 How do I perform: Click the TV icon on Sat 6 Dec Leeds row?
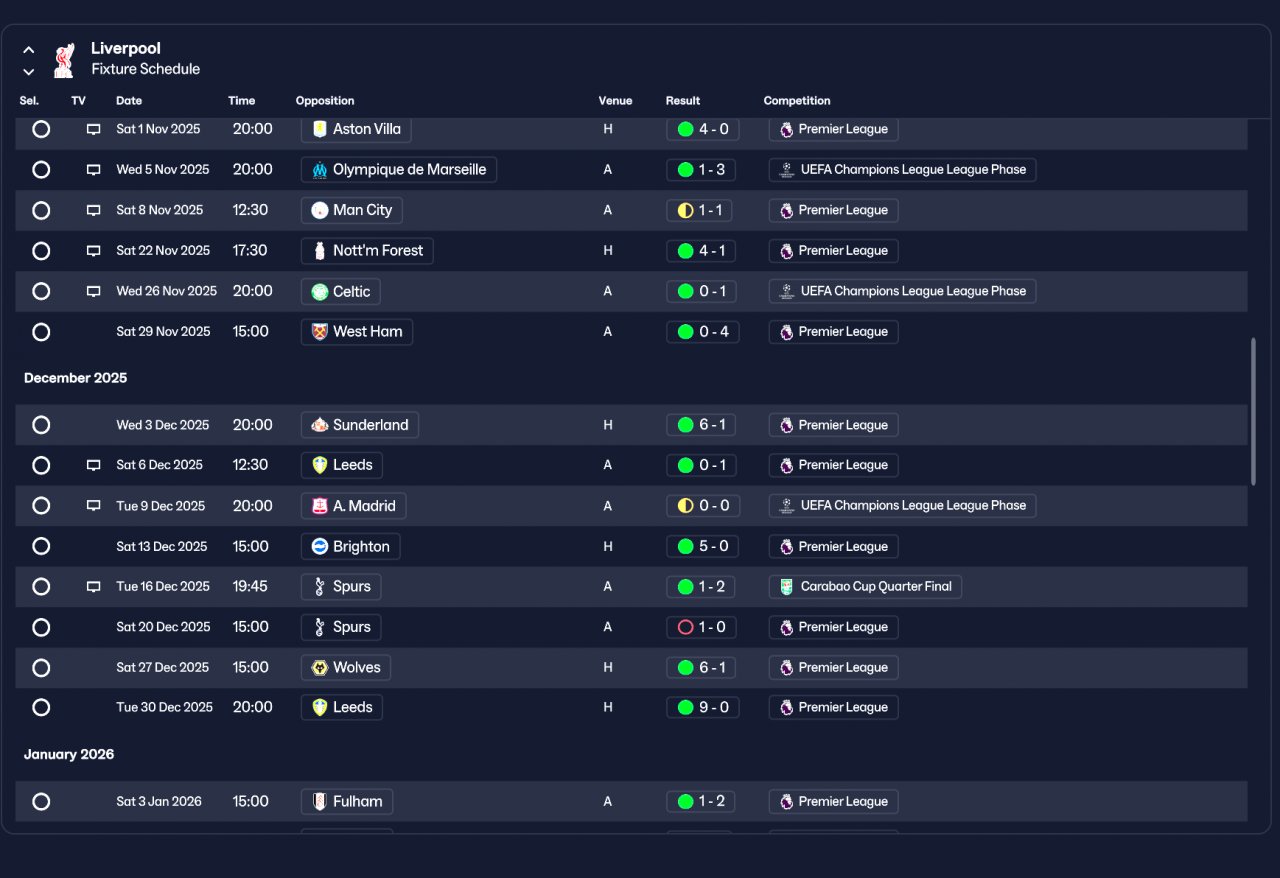(x=93, y=465)
